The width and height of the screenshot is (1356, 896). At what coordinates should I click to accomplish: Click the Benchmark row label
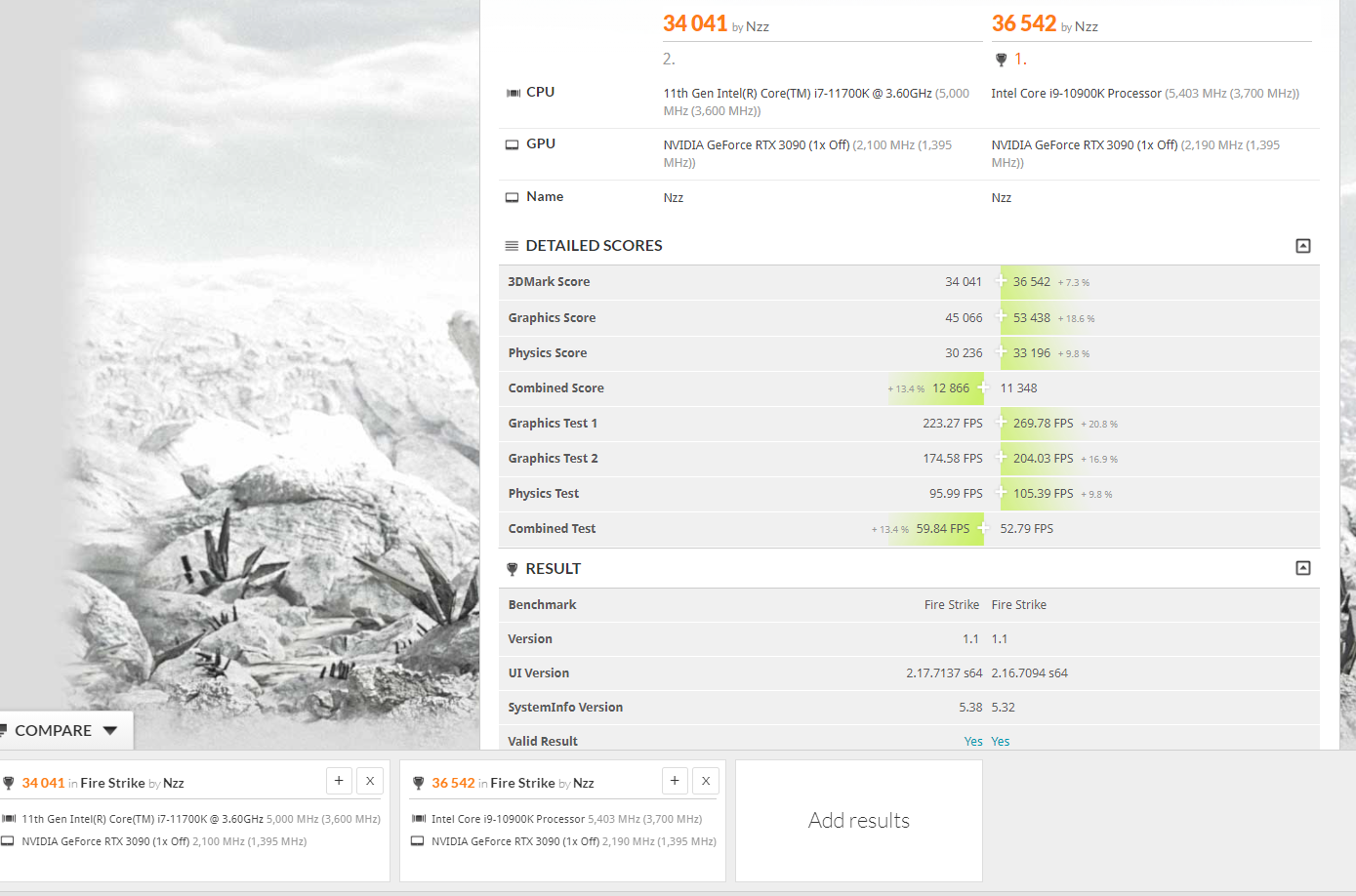pyautogui.click(x=542, y=605)
